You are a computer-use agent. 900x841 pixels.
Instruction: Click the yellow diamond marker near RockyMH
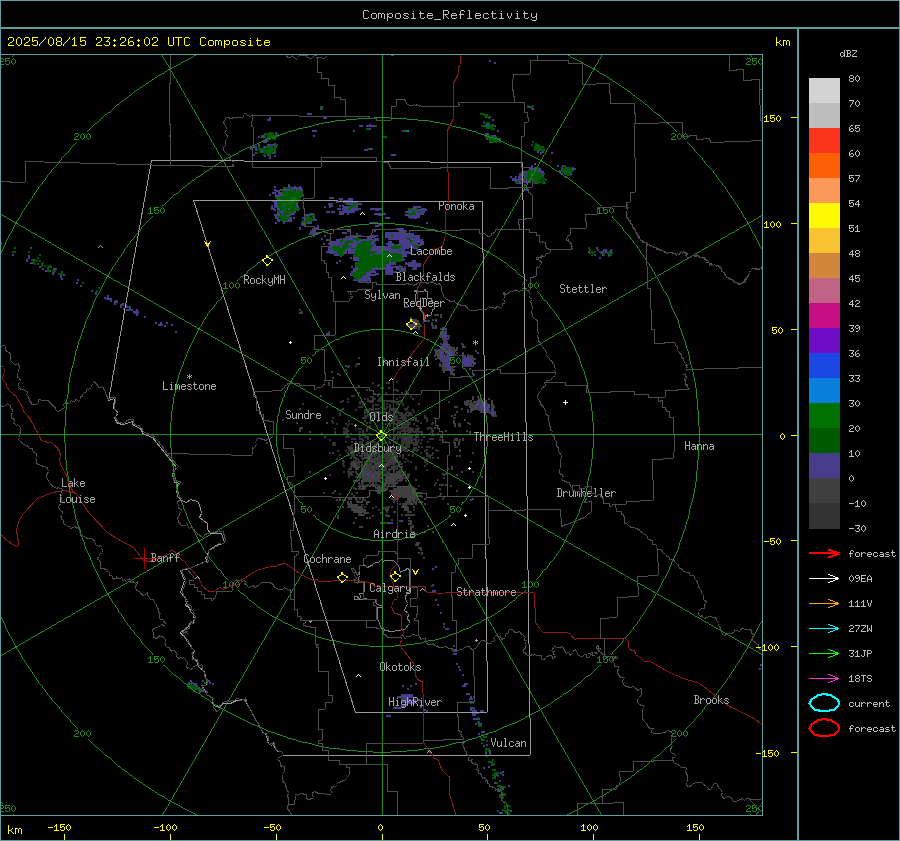[267, 261]
